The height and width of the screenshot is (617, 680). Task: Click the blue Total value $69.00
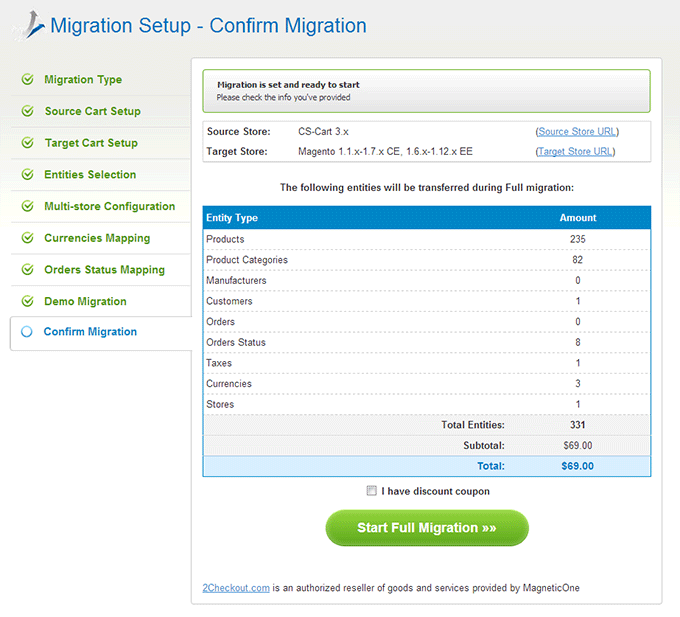[x=578, y=466]
